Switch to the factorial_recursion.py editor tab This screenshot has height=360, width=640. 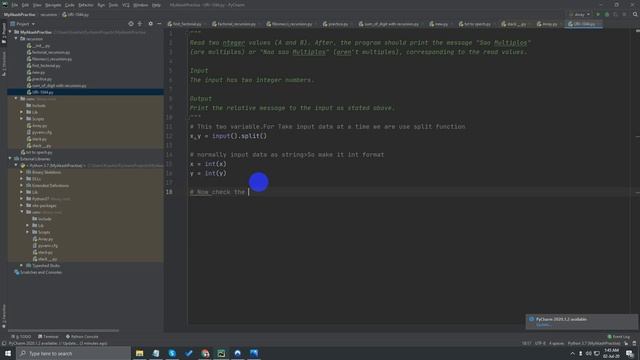pos(234,24)
